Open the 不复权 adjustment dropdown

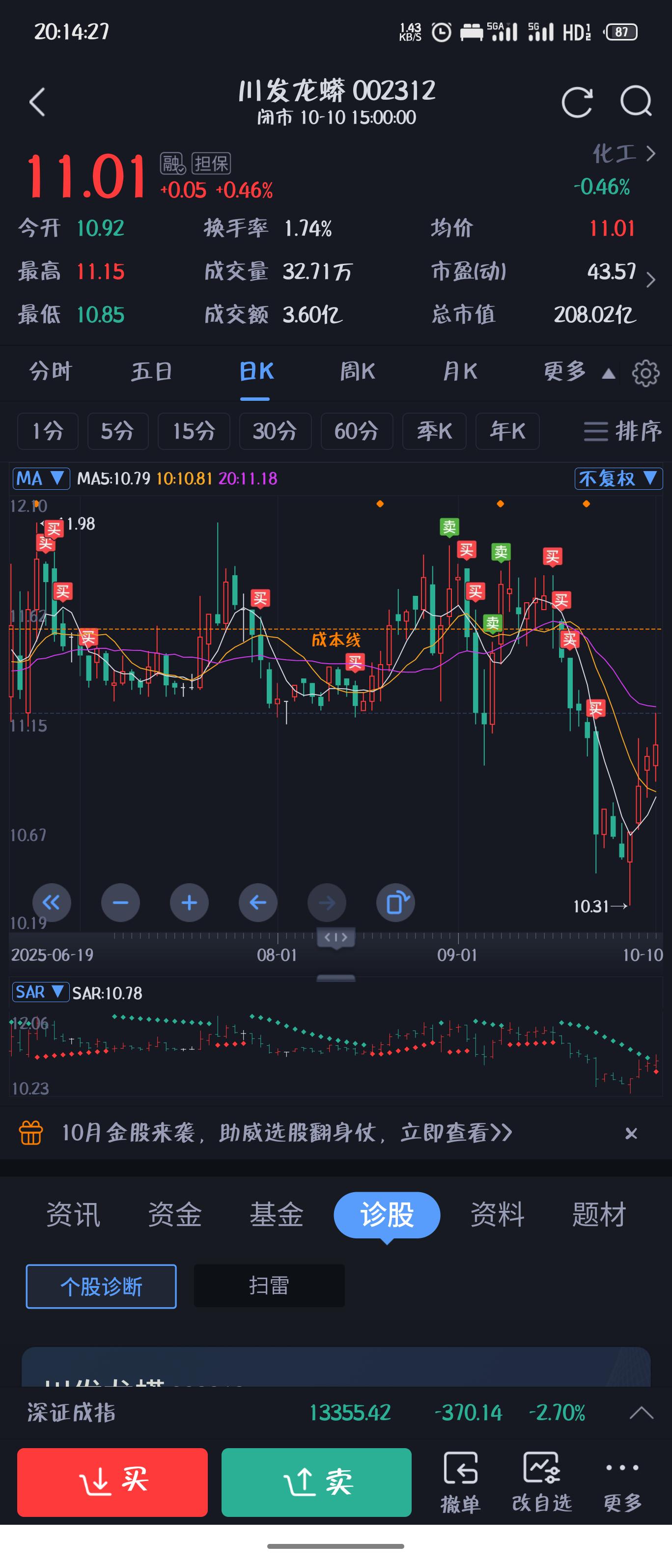tap(618, 478)
